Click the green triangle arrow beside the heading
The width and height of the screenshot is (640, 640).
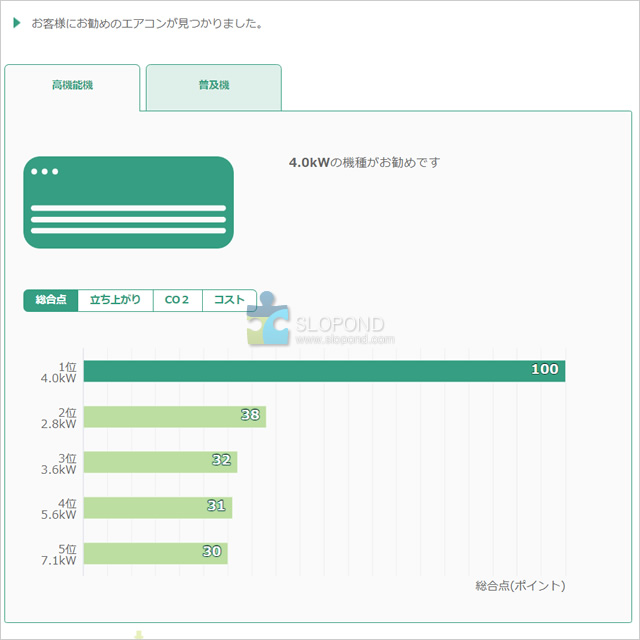pyautogui.click(x=17, y=22)
